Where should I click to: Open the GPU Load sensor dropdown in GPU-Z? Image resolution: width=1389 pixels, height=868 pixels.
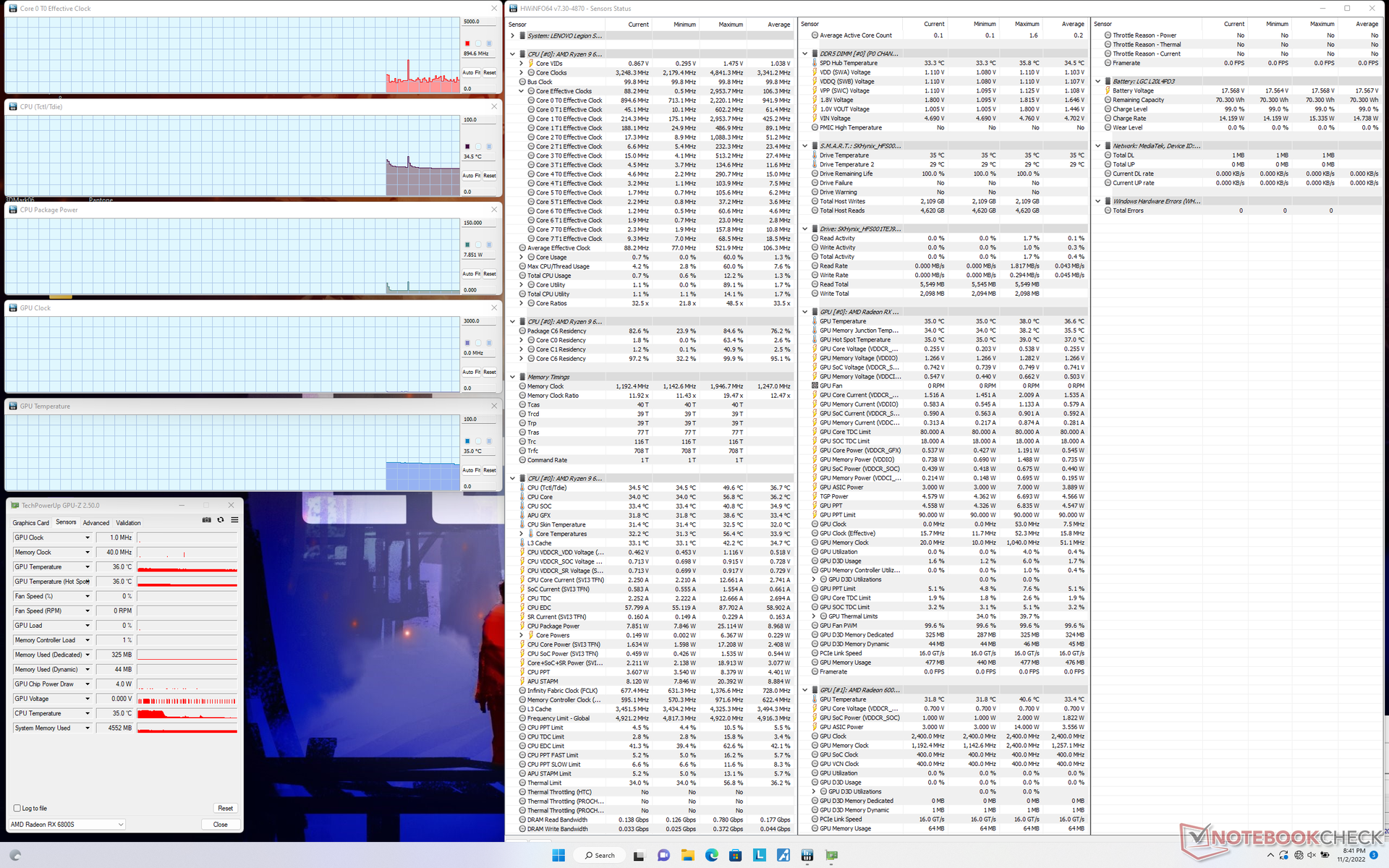tap(88, 626)
